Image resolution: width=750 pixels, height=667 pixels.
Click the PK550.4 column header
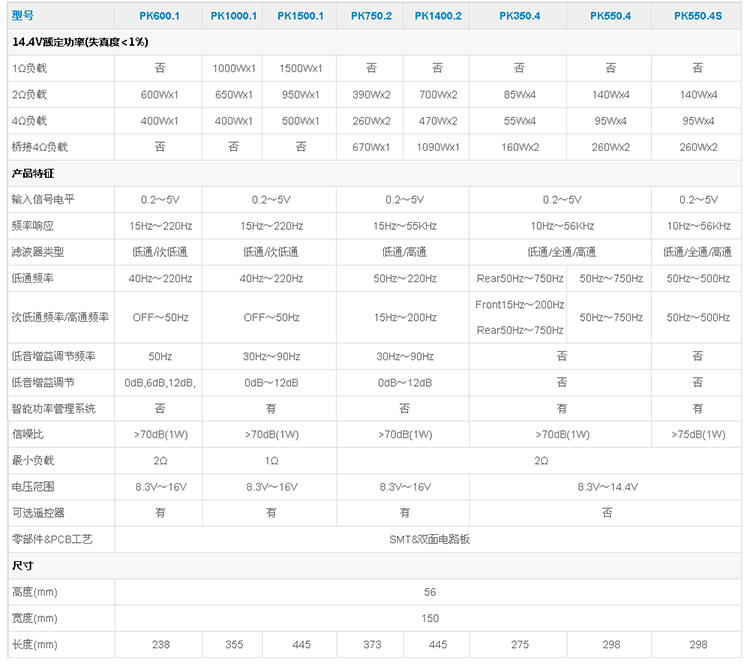coord(610,16)
